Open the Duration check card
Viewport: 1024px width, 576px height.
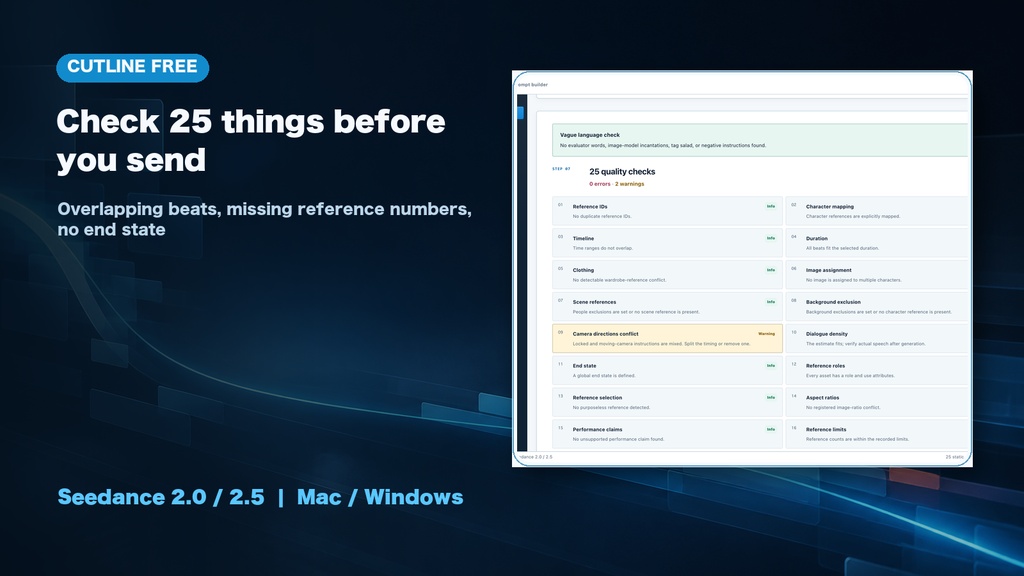[877, 242]
